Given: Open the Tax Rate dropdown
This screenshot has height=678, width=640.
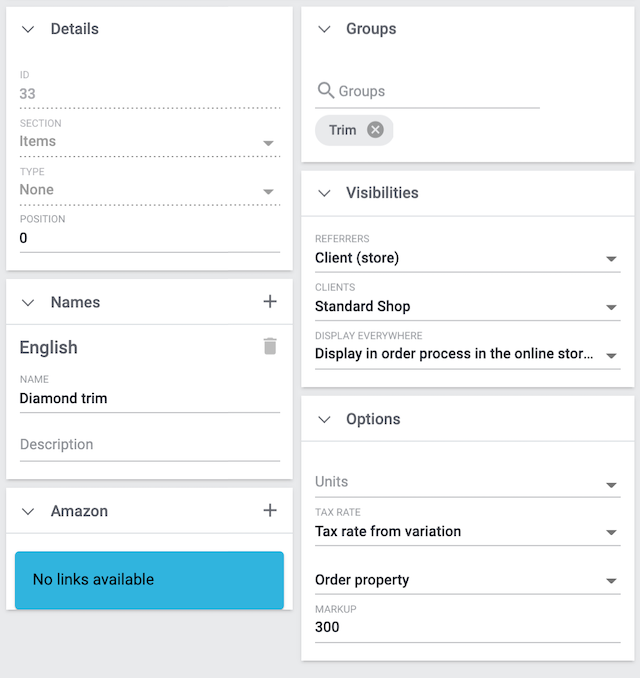Looking at the screenshot, I should (x=611, y=532).
